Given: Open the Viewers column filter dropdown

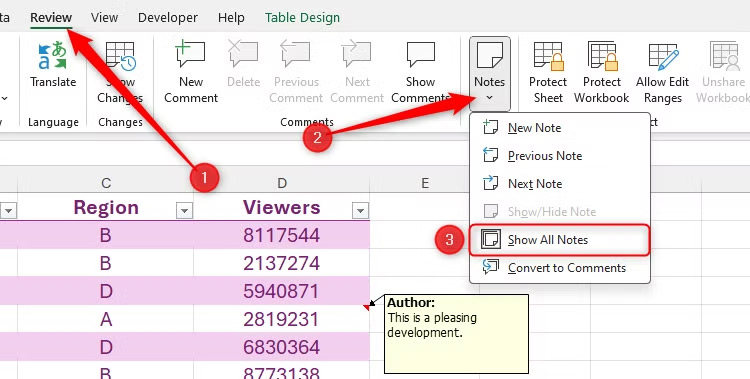Looking at the screenshot, I should click(x=360, y=210).
